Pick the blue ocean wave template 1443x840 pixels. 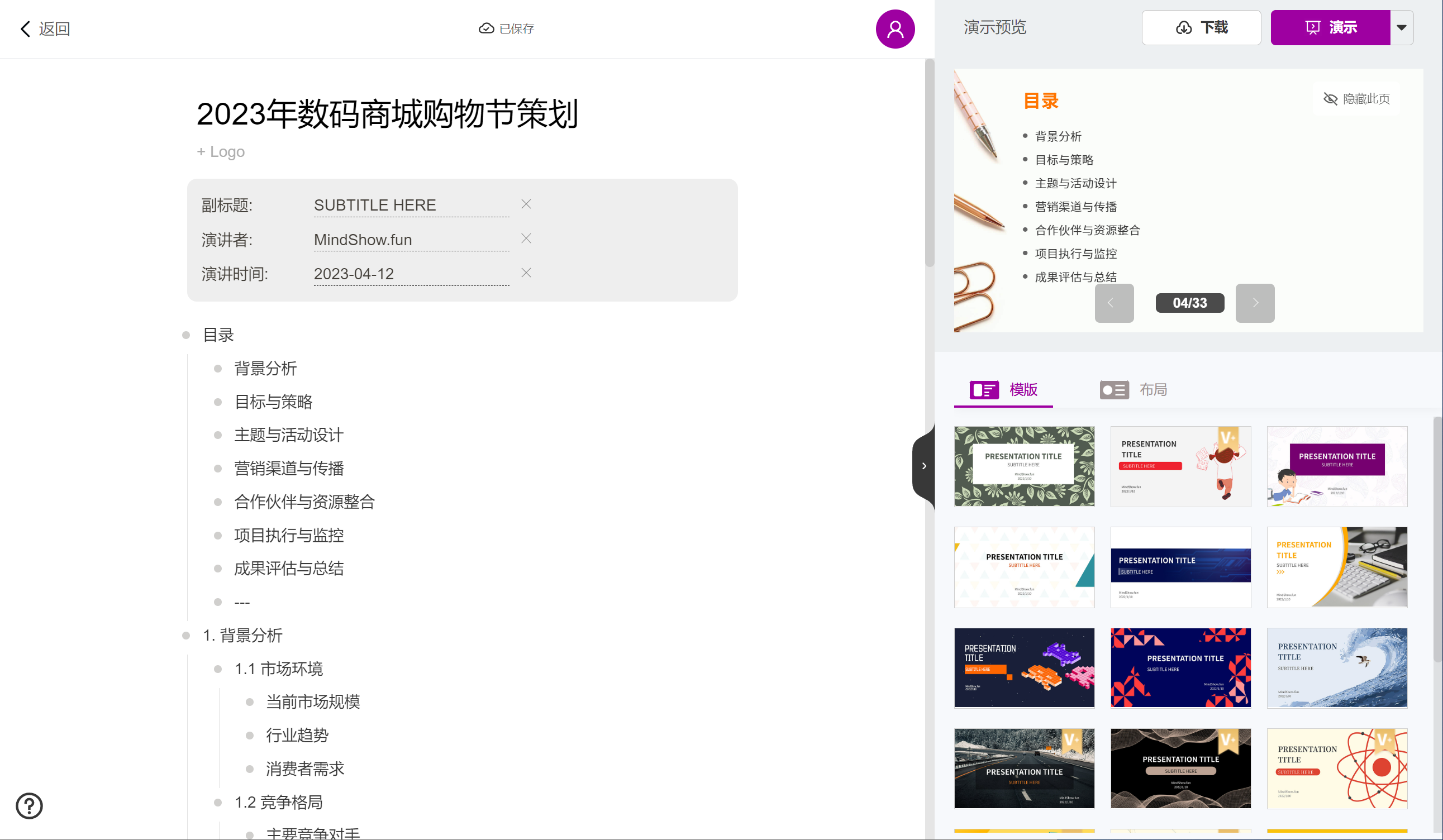1336,667
